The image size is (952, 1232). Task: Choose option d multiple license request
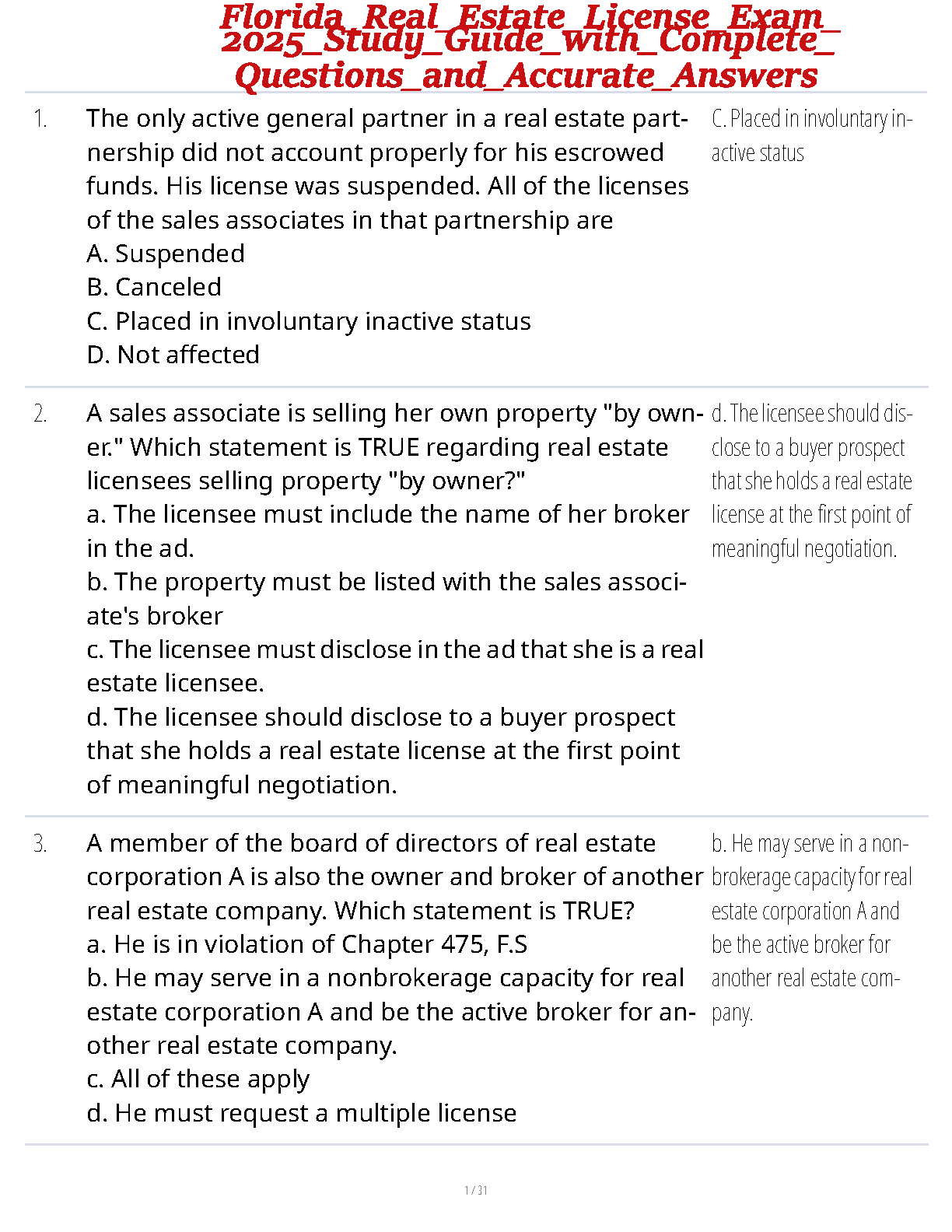click(x=302, y=1113)
